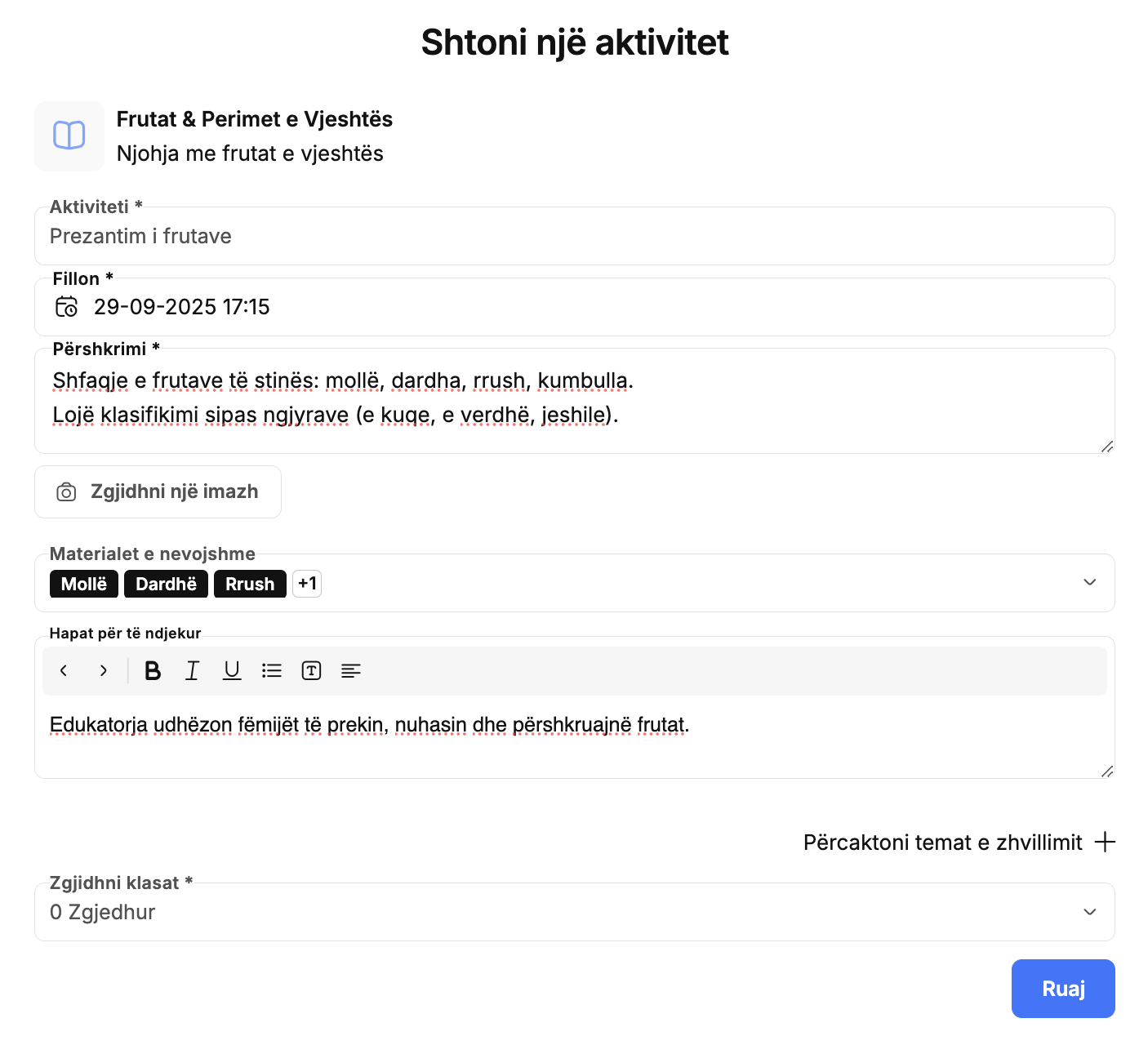Click the undo arrow in editor toolbar
This screenshot has height=1045, width=1148.
(x=64, y=671)
